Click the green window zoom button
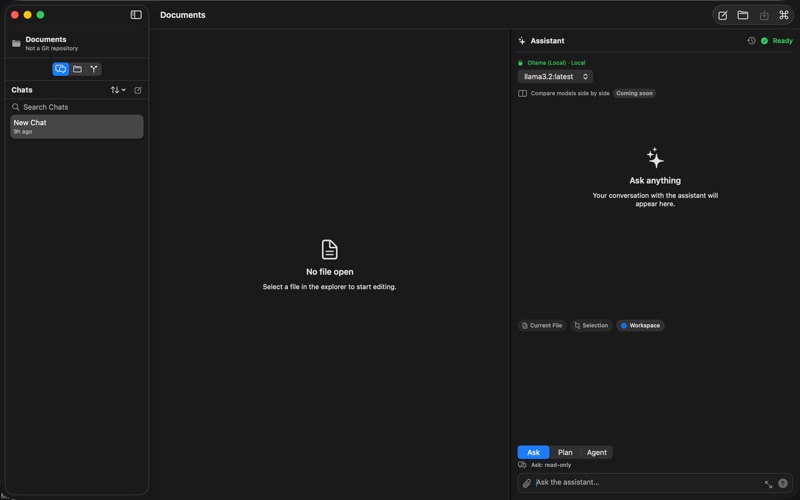Screen dimensions: 800x500 pyautogui.click(x=40, y=15)
